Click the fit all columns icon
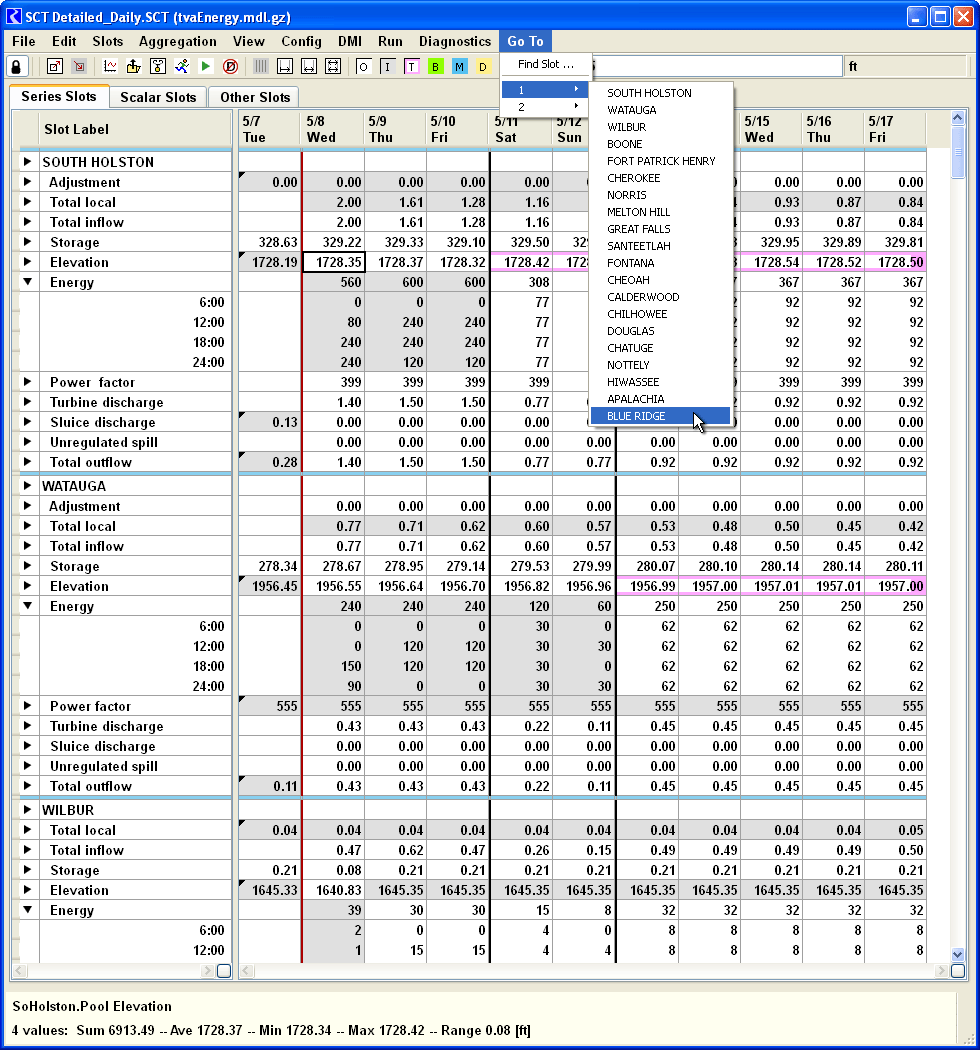The image size is (980, 1050). pyautogui.click(x=333, y=66)
